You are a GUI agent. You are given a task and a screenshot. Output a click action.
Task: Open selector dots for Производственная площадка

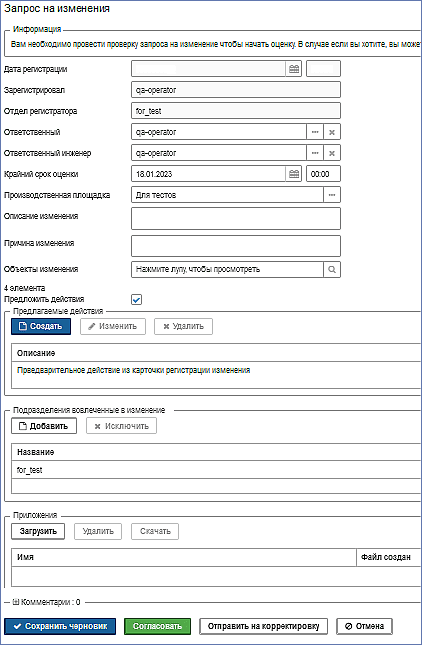coord(332,195)
